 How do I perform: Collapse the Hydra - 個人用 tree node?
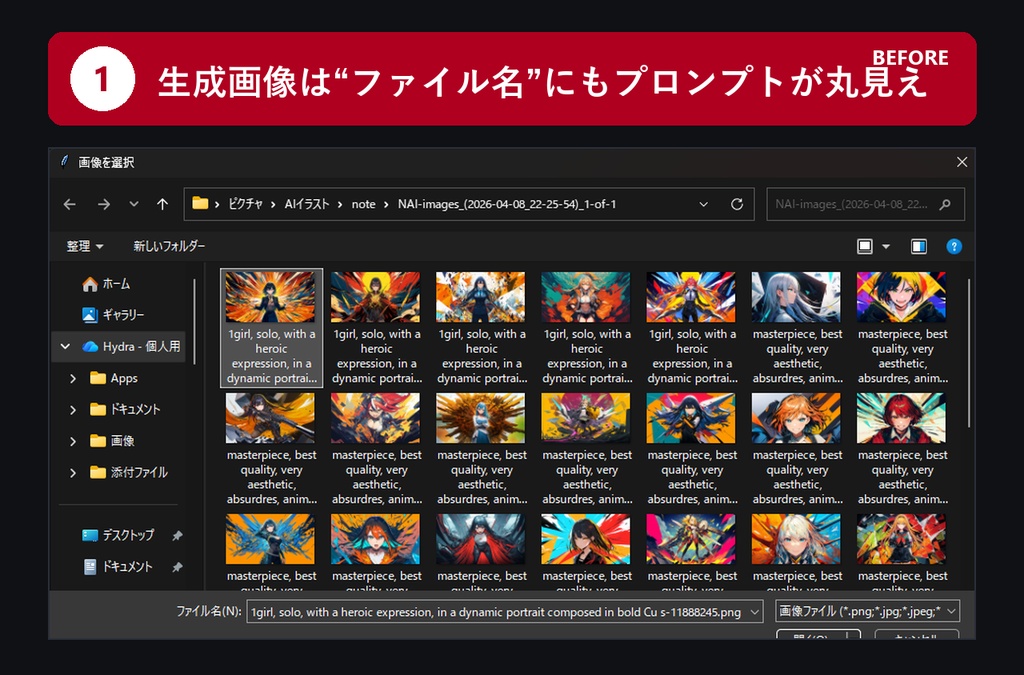coord(65,347)
